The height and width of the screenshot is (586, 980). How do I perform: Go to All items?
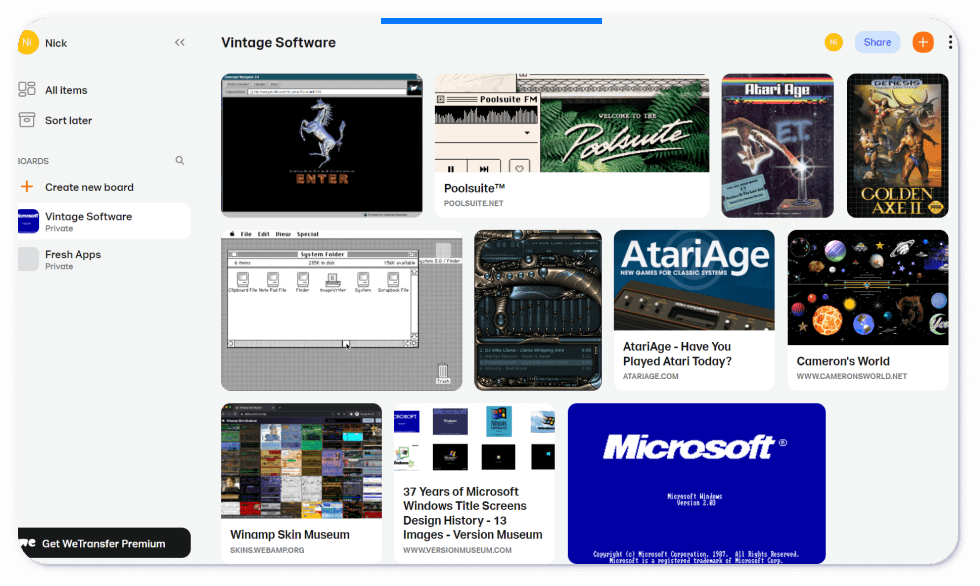coord(66,90)
